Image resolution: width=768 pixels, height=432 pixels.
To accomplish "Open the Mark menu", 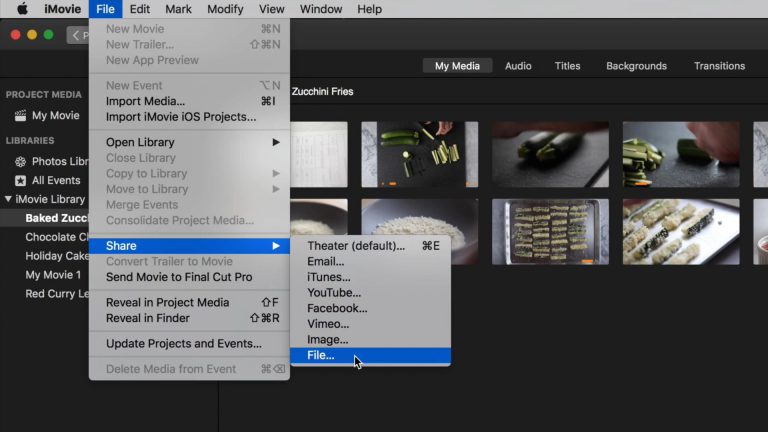I will (x=178, y=9).
